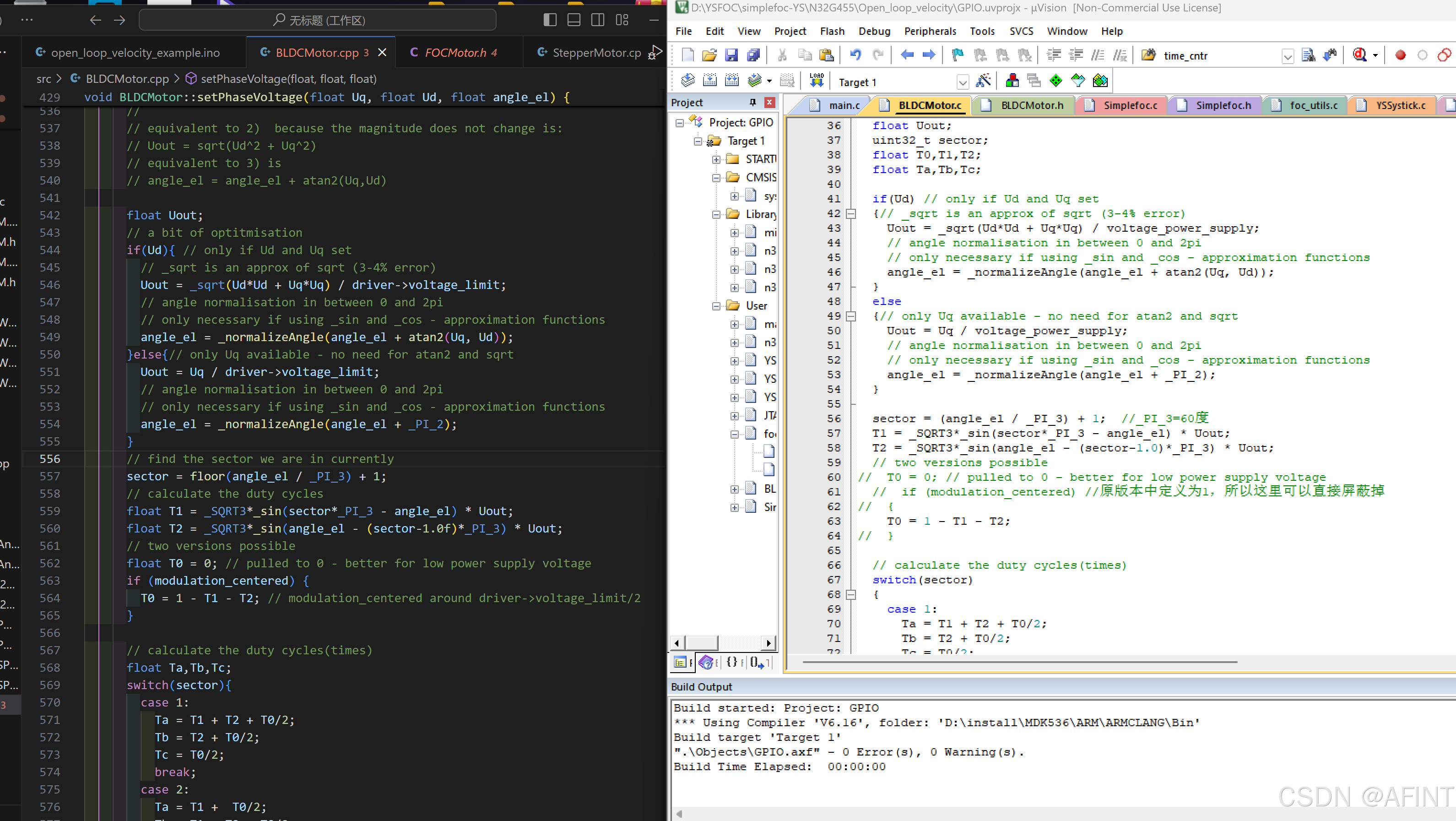The width and height of the screenshot is (1456, 821).
Task: Start a debug session with the magnifier d icon
Action: [x=1359, y=55]
